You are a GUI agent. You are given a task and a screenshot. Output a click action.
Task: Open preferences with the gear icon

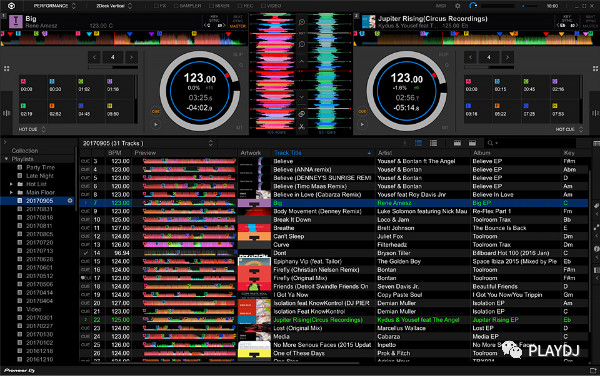(458, 6)
